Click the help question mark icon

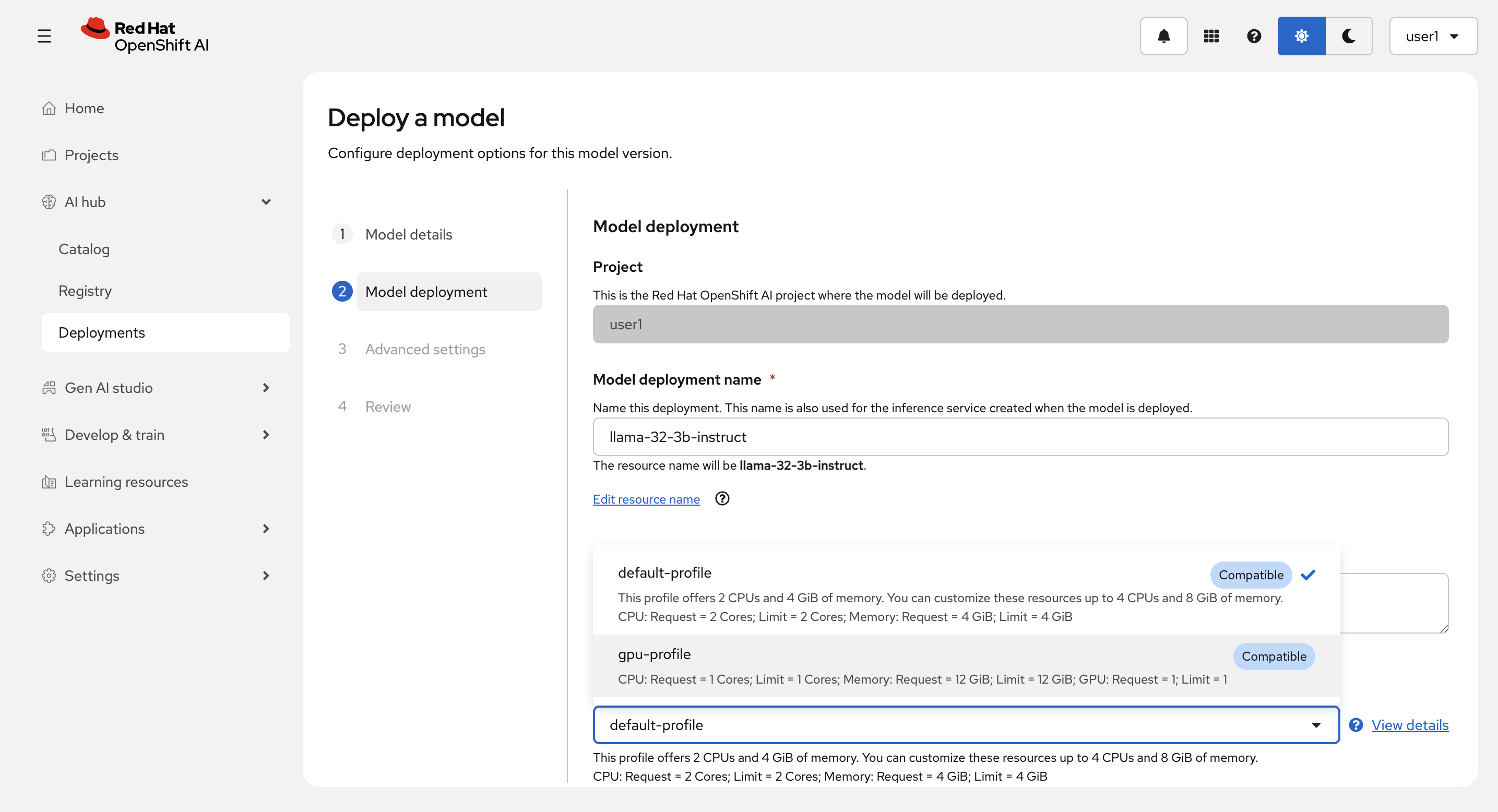(1254, 36)
